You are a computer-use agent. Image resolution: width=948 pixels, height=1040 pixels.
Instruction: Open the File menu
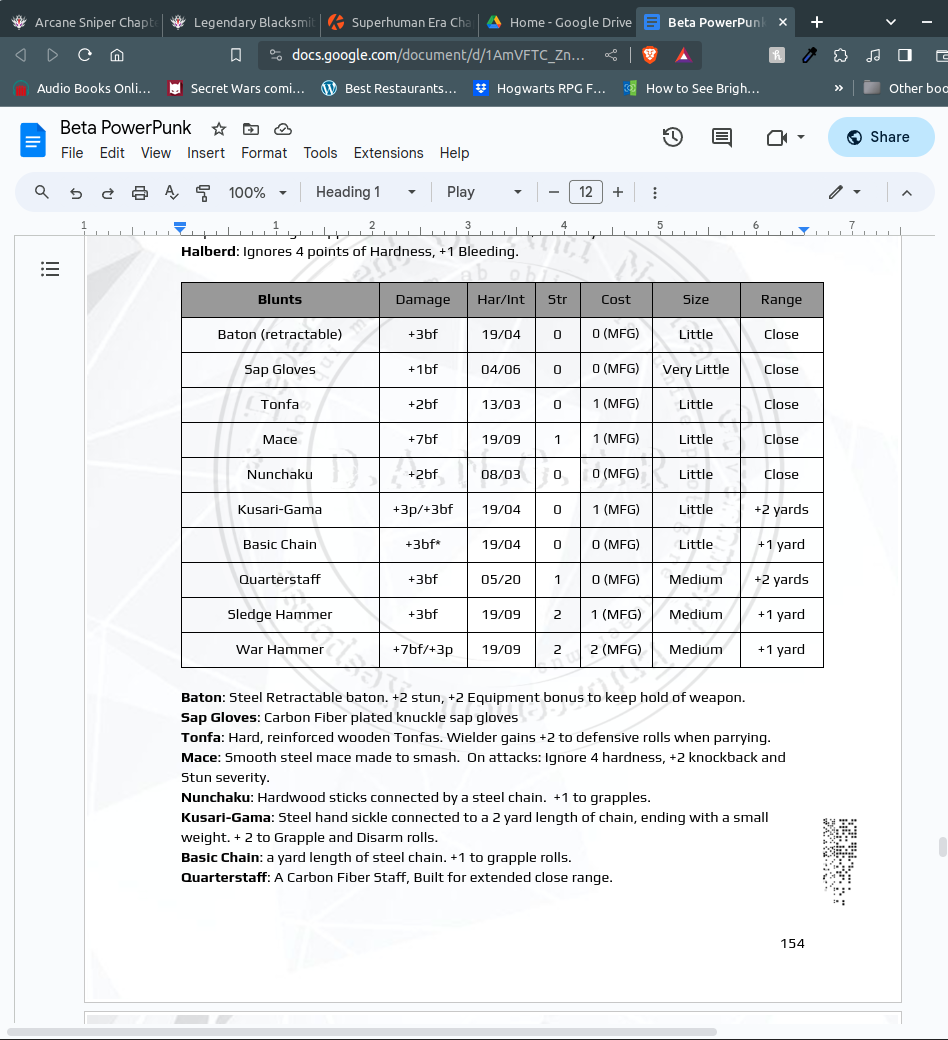pyautogui.click(x=72, y=153)
